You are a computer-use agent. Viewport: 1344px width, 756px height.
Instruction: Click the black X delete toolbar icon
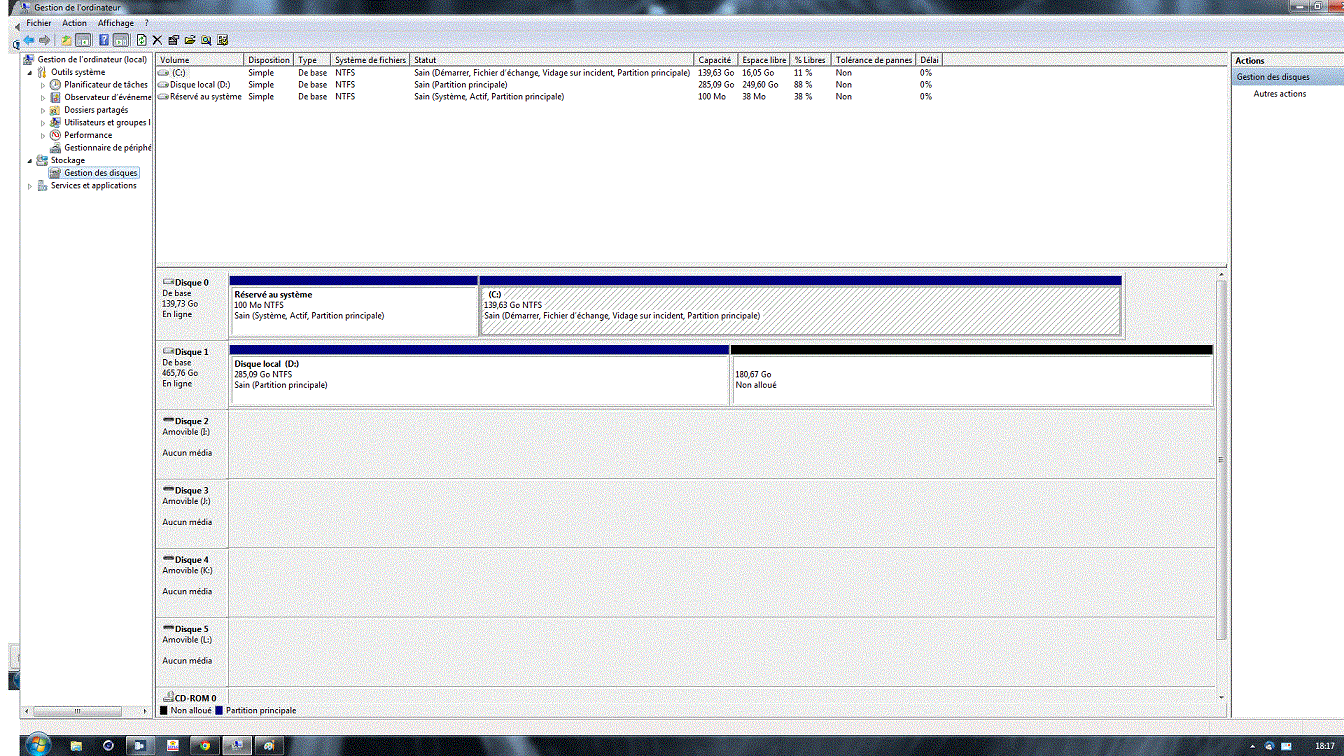click(x=157, y=40)
